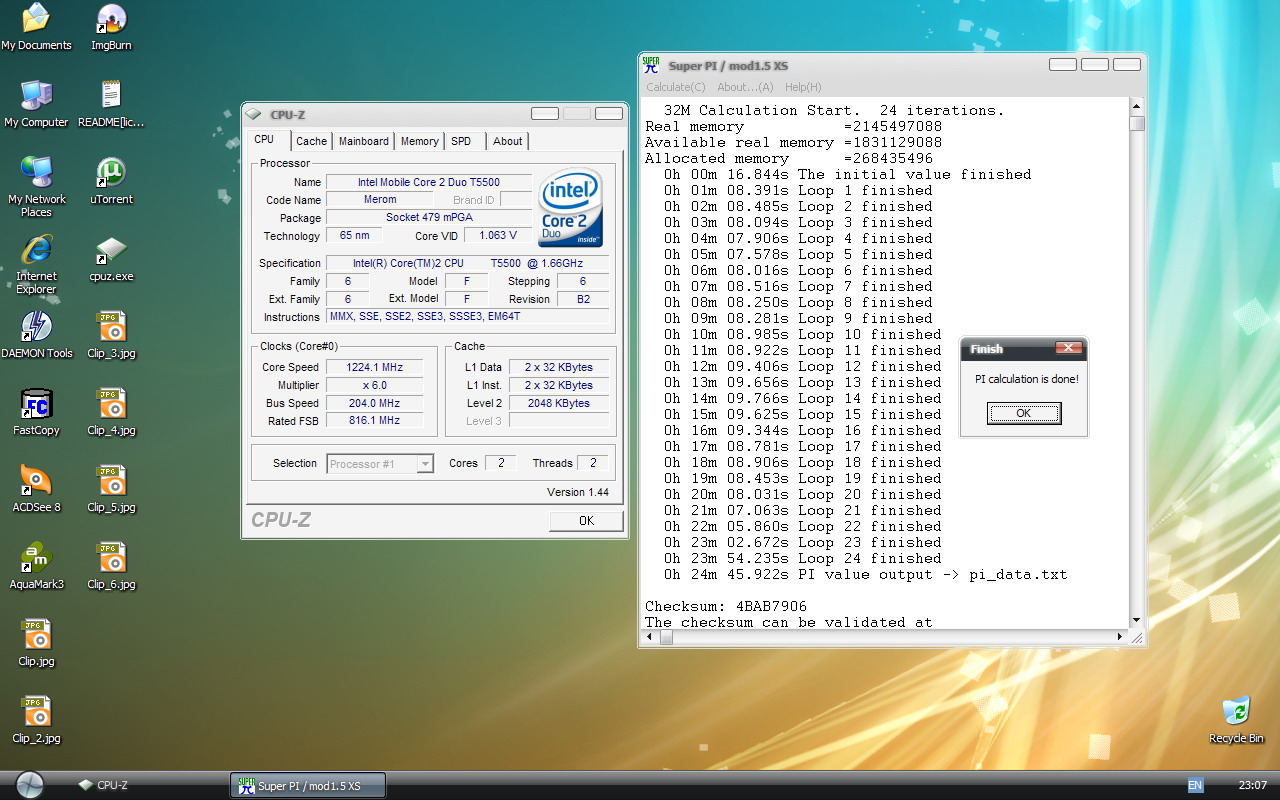
Task: Click the Start orb button
Action: tap(29, 785)
